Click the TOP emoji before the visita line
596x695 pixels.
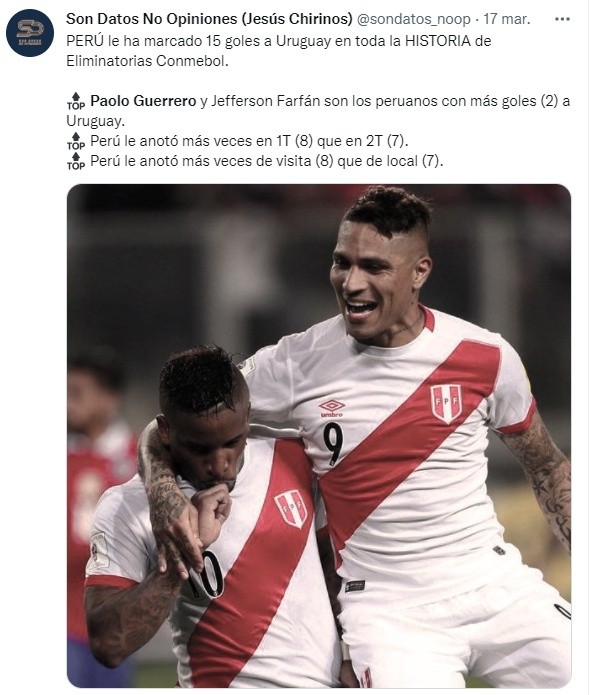(x=76, y=161)
